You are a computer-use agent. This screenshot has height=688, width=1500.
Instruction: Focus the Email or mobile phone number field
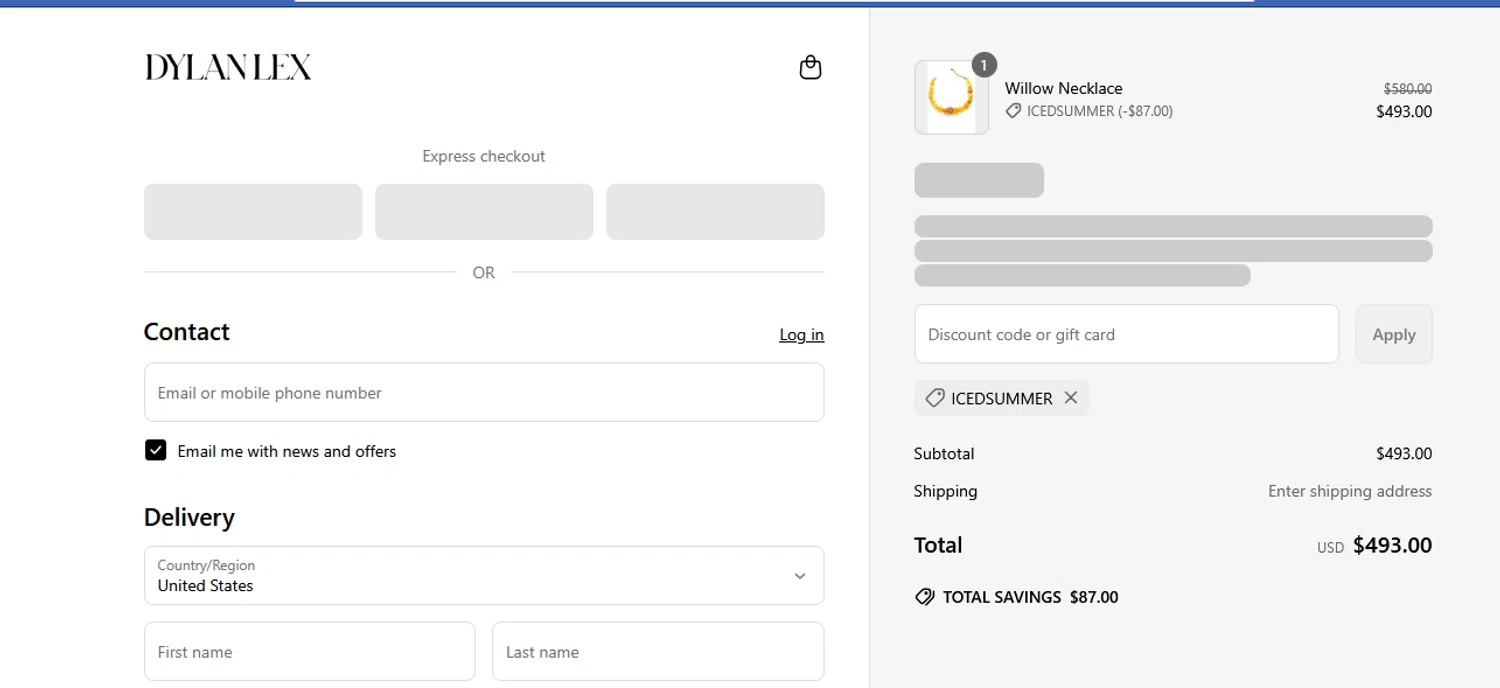coord(484,392)
